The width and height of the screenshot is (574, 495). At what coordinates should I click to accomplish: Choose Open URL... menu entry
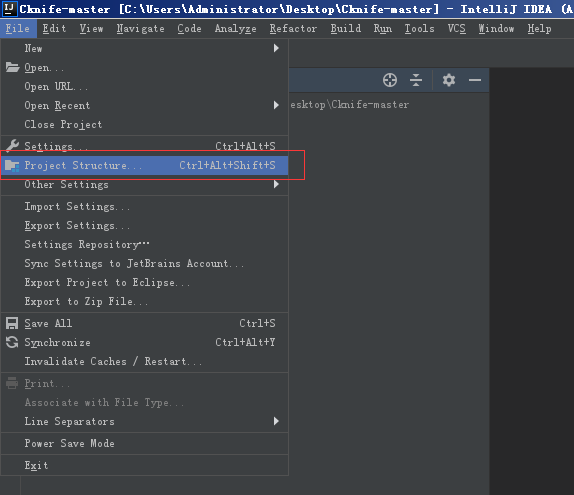pos(144,86)
